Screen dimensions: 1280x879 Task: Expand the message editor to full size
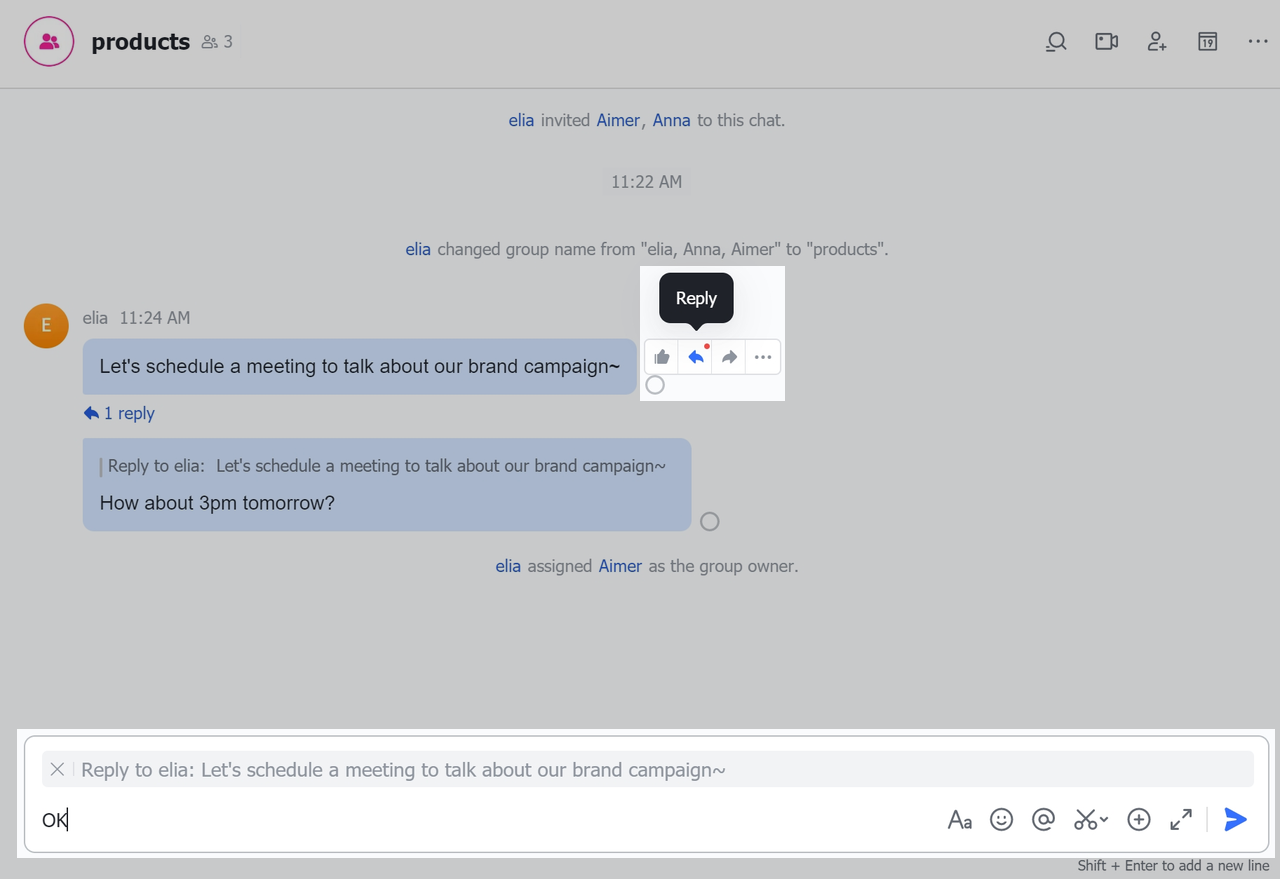click(1181, 820)
